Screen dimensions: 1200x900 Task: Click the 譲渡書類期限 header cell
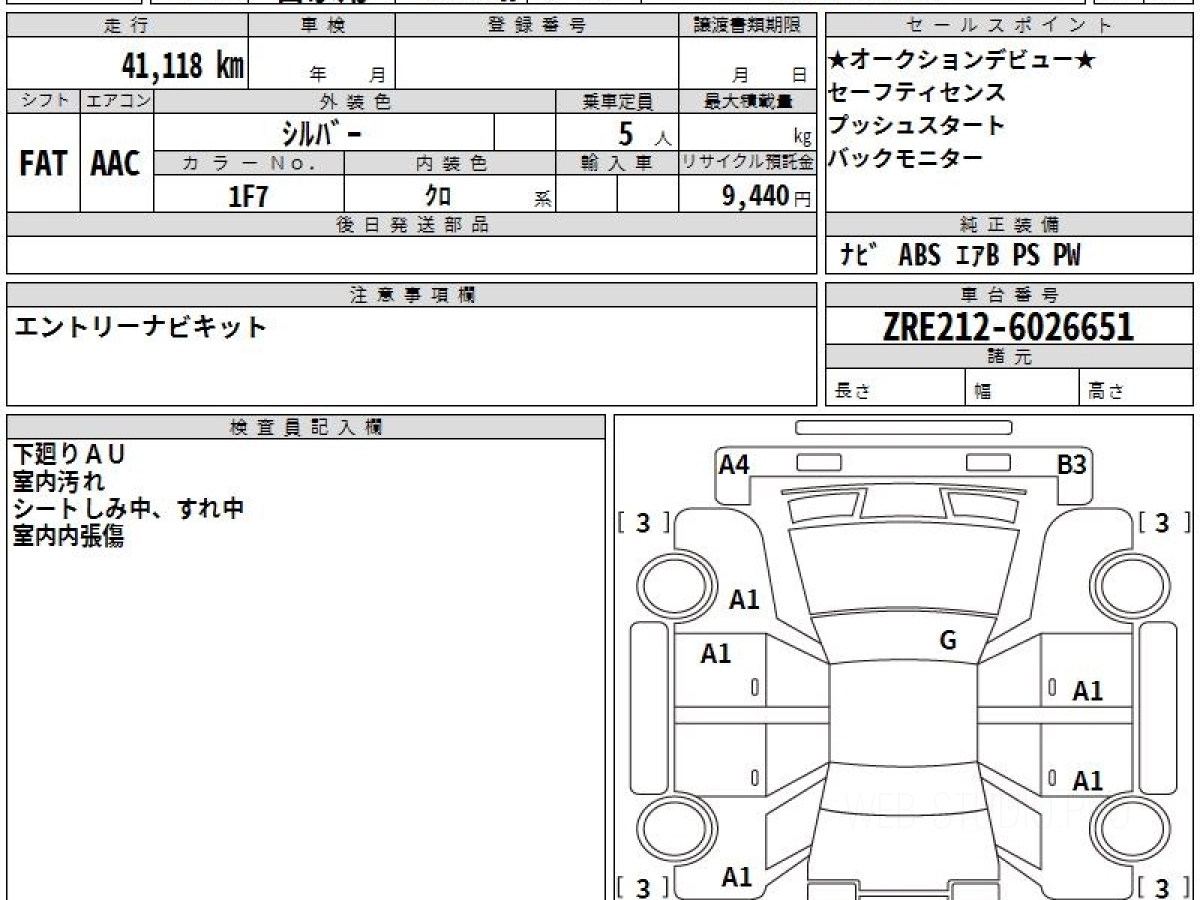(x=747, y=26)
